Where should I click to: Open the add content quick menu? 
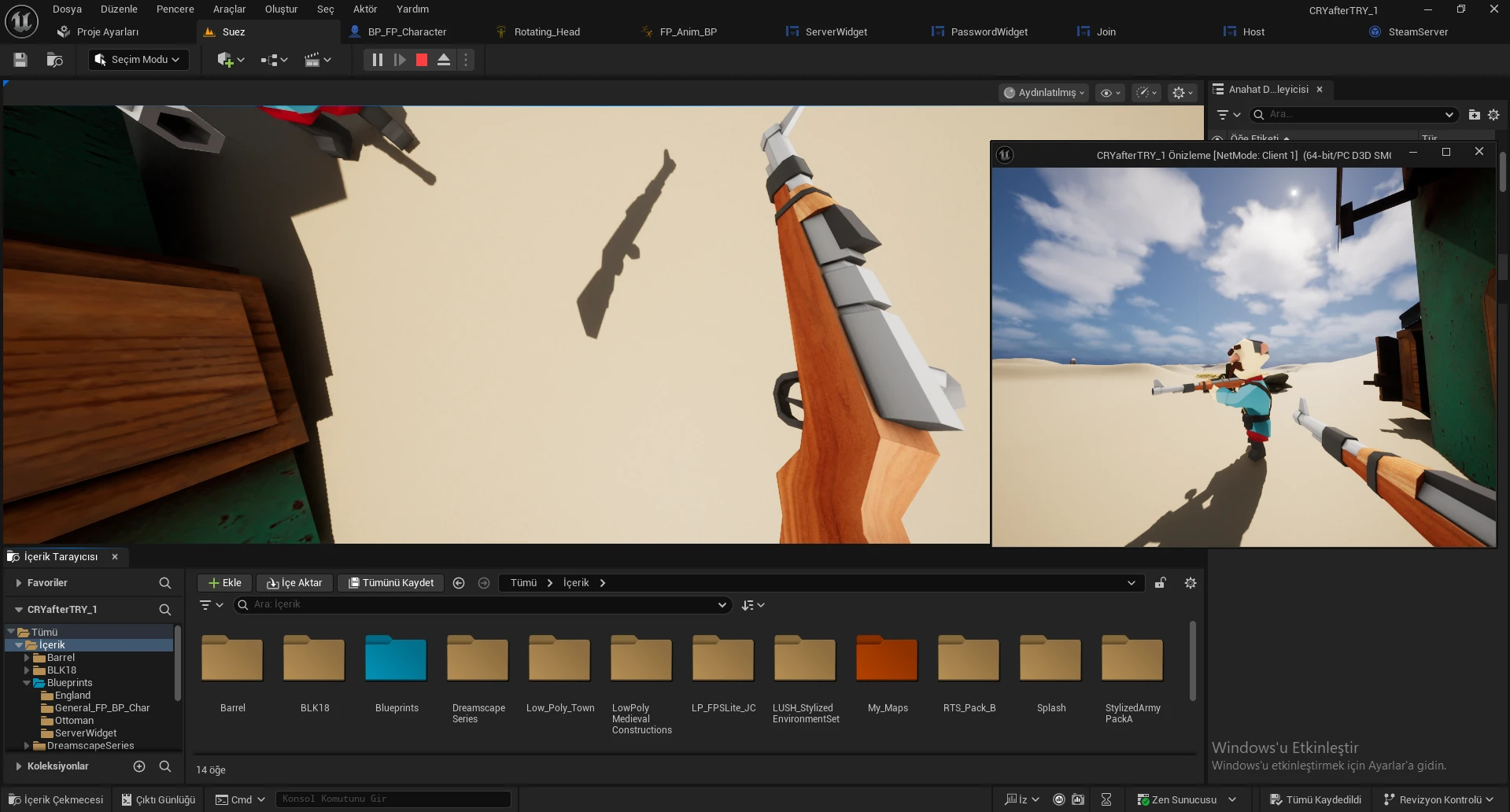[230, 60]
